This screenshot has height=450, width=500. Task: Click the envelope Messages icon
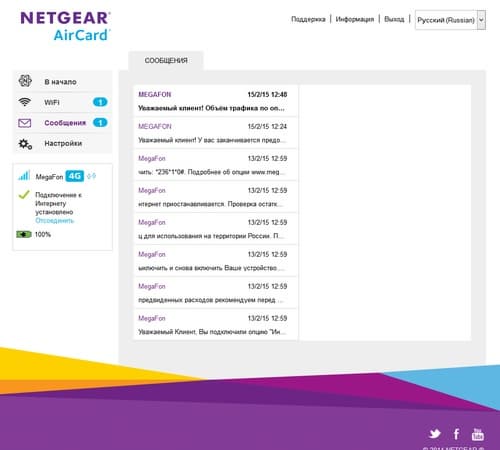[25, 123]
